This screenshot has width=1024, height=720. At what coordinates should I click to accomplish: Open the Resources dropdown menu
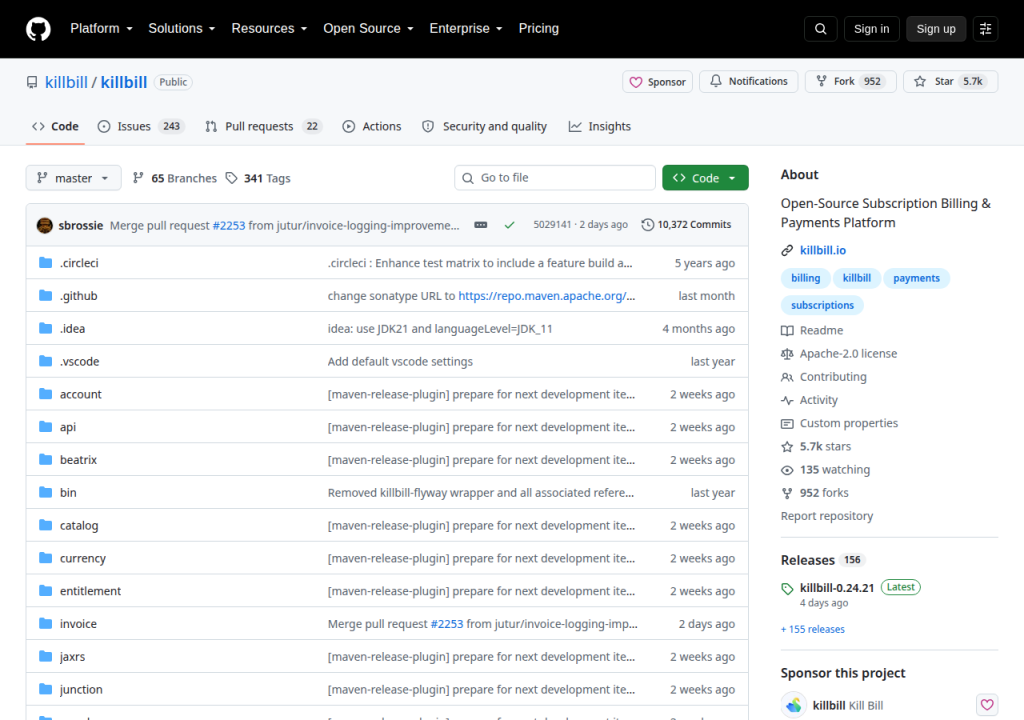pos(269,29)
